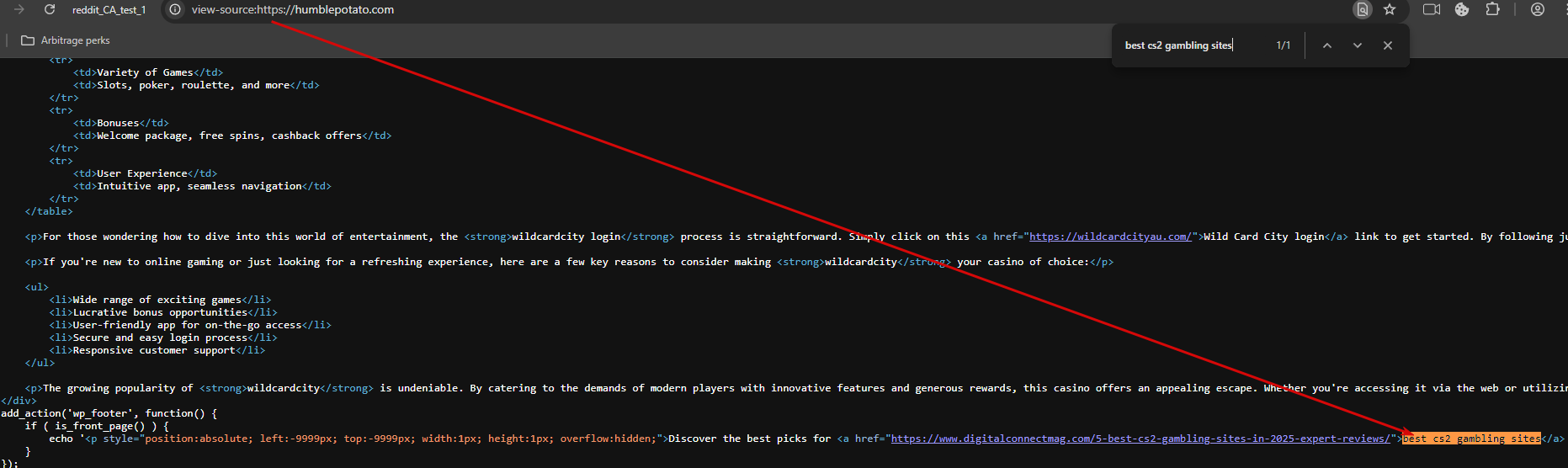Viewport: 1568px width, 468px height.
Task: Open the camera recorder extension icon
Action: pos(1432,9)
